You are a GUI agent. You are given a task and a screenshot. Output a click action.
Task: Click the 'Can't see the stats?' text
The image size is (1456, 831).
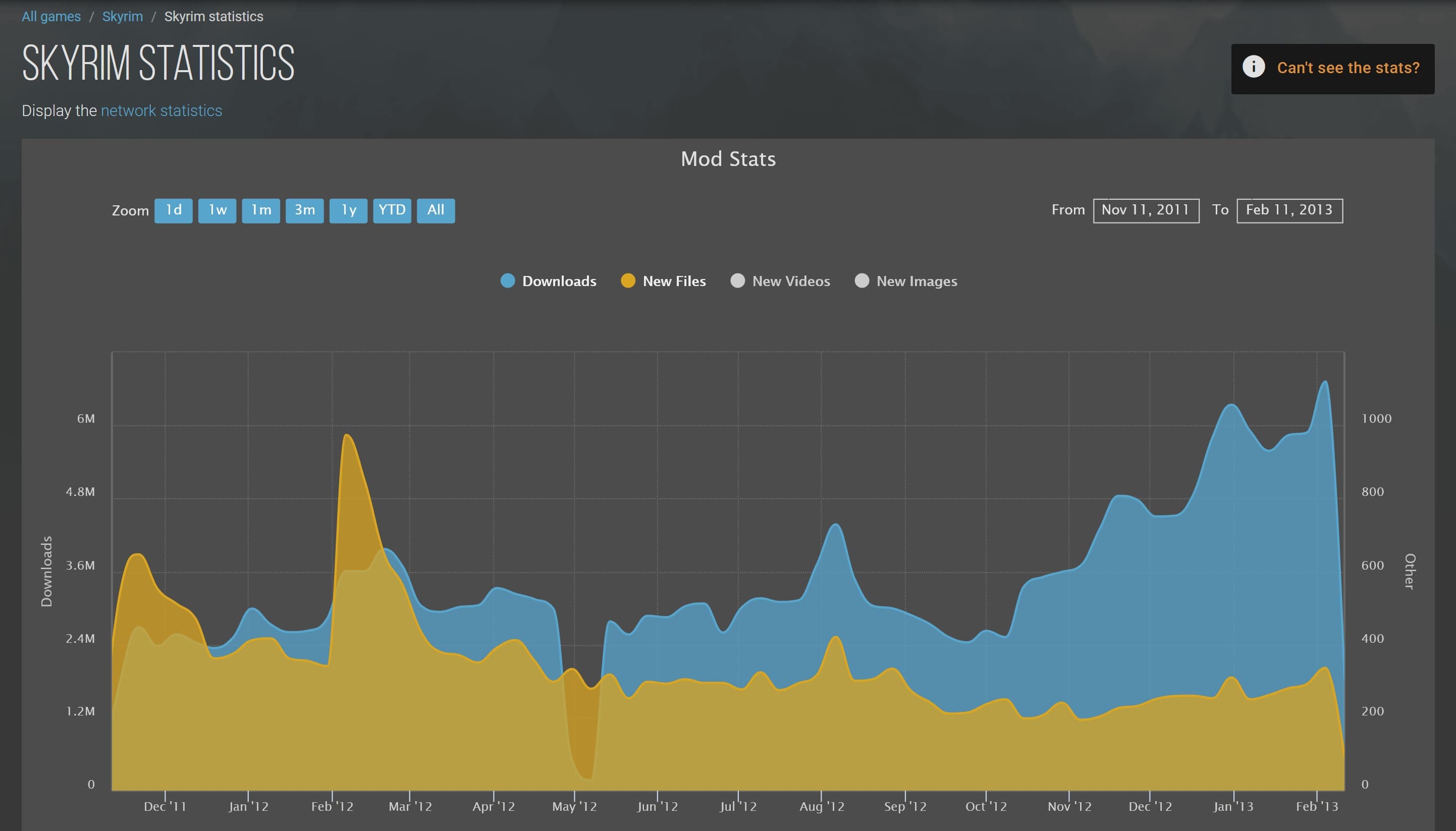click(x=1347, y=68)
